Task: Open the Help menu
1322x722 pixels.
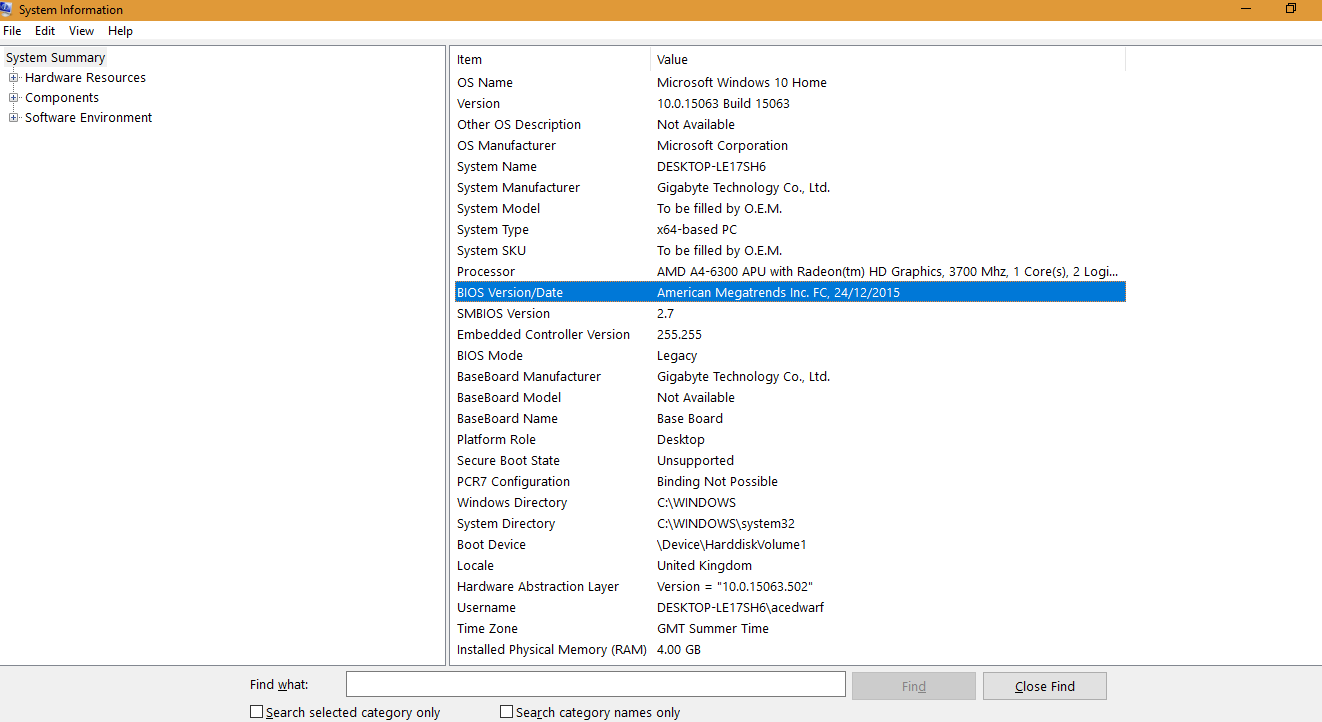Action: pos(120,31)
